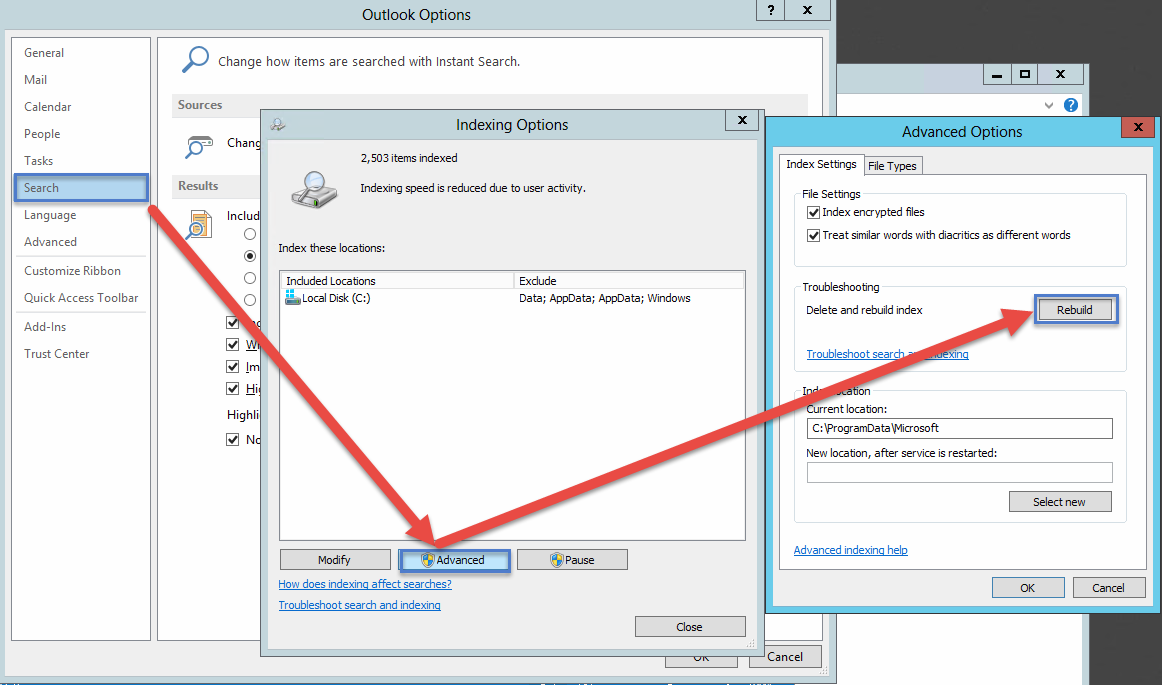Close the Indexing Options window with X
1162x685 pixels.
click(x=742, y=120)
